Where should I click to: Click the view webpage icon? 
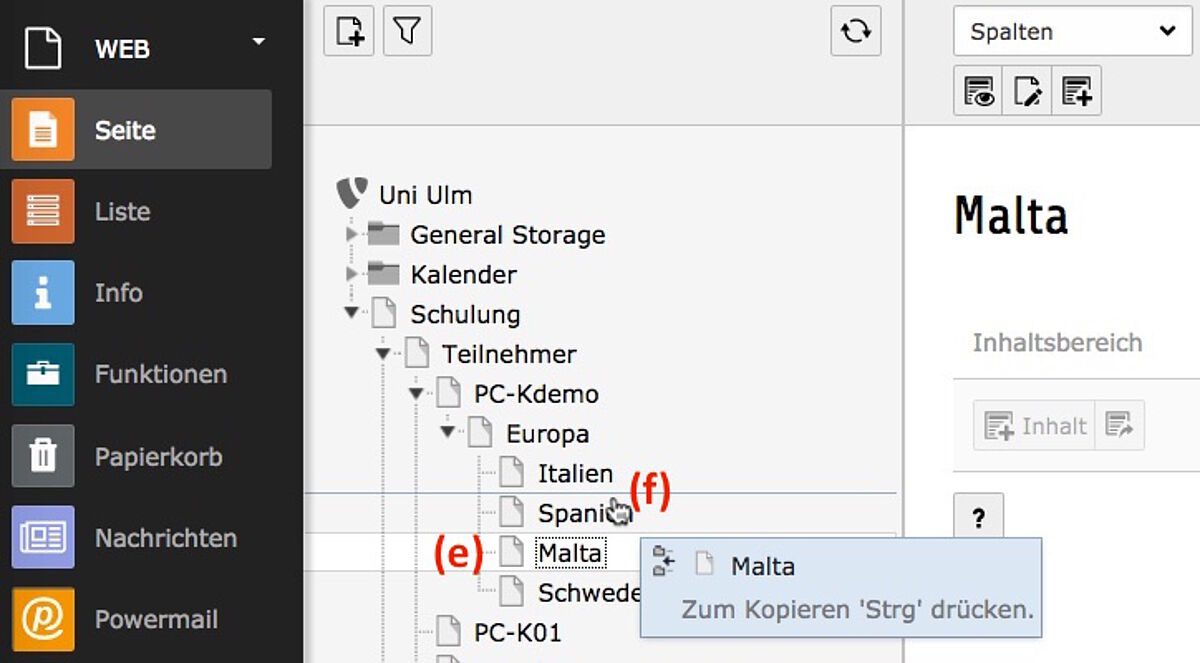pyautogui.click(x=978, y=91)
